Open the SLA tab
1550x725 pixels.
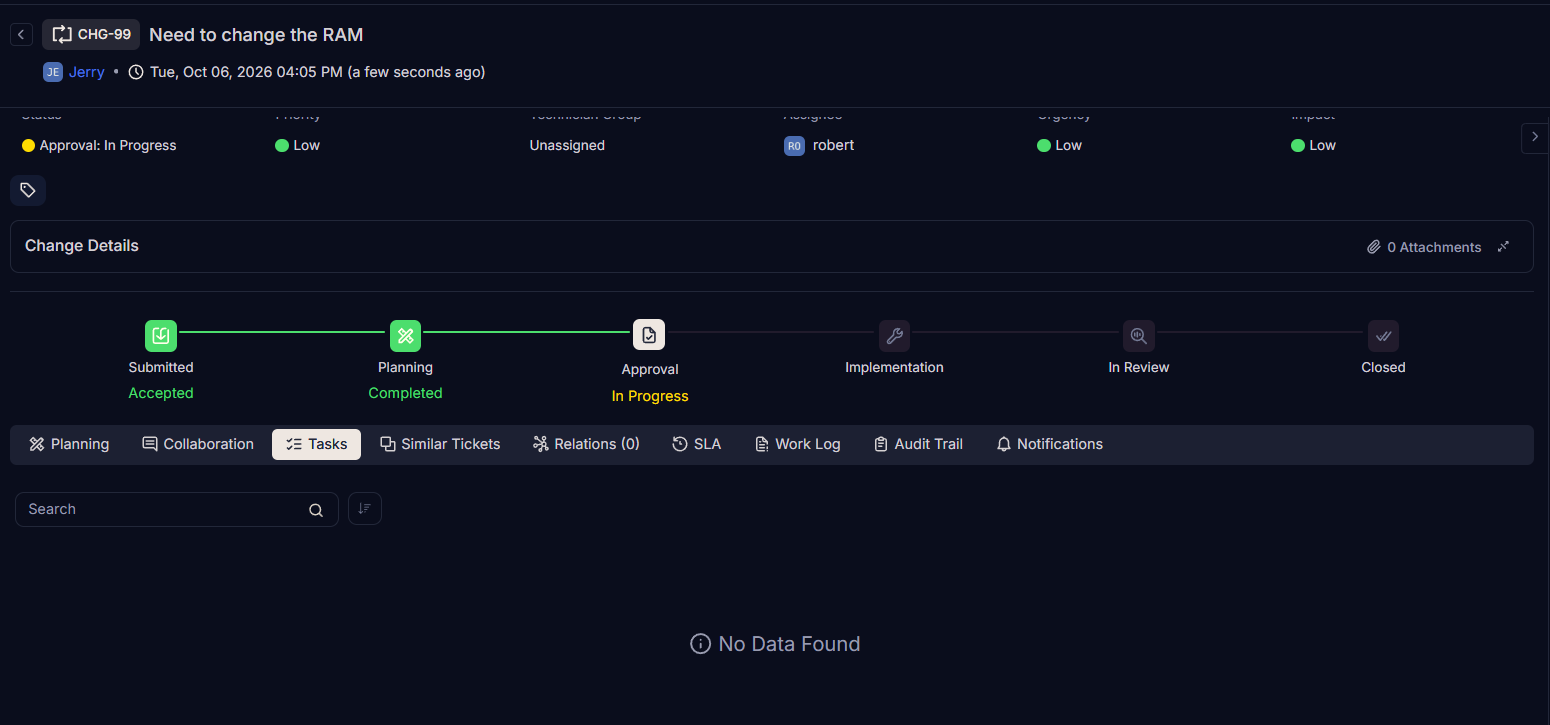point(696,444)
